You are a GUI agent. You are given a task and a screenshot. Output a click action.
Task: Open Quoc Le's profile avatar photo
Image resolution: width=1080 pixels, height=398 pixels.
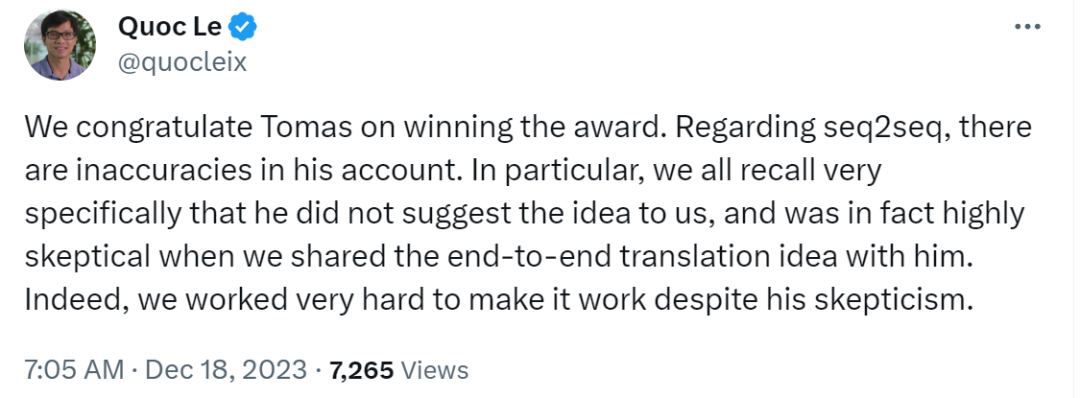point(59,45)
